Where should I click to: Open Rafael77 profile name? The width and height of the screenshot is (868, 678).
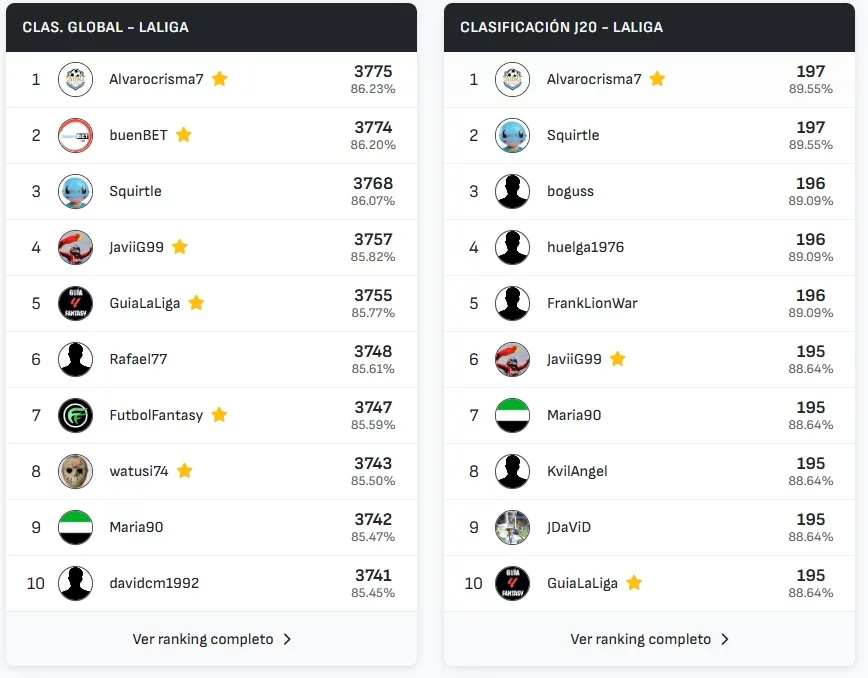tap(139, 359)
